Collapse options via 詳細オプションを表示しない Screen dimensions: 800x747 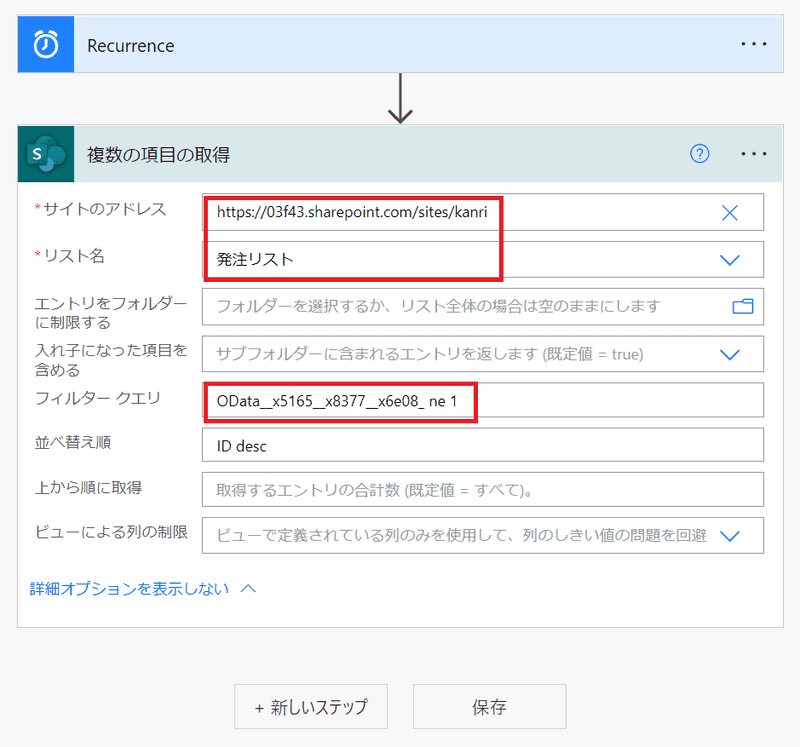click(x=143, y=589)
